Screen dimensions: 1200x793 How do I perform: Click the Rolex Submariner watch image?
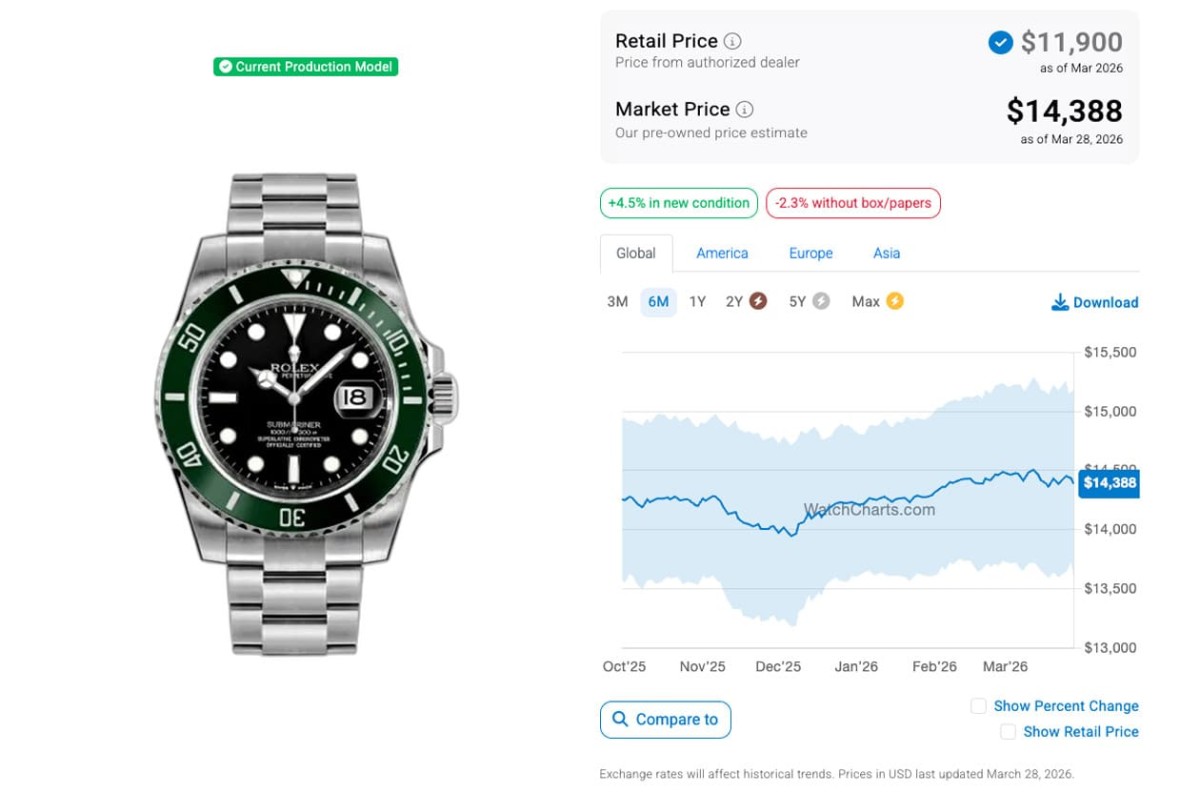coord(306,413)
